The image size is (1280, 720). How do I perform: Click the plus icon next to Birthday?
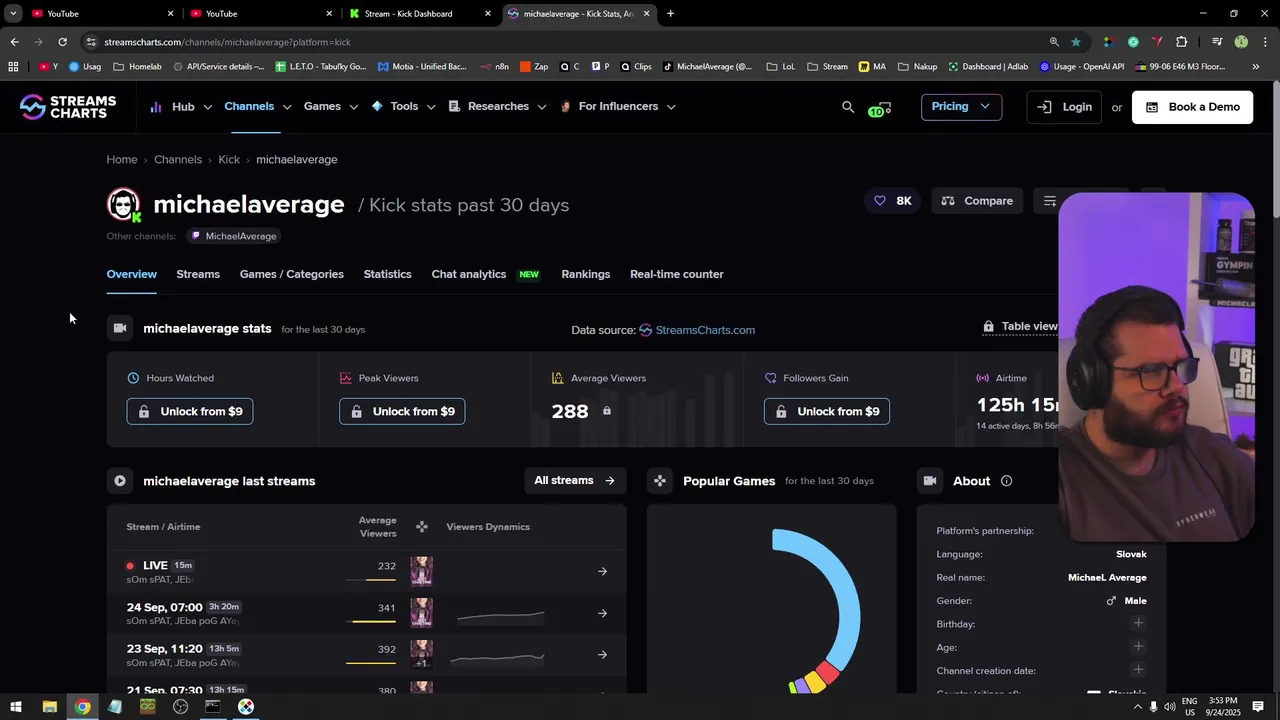(1138, 623)
